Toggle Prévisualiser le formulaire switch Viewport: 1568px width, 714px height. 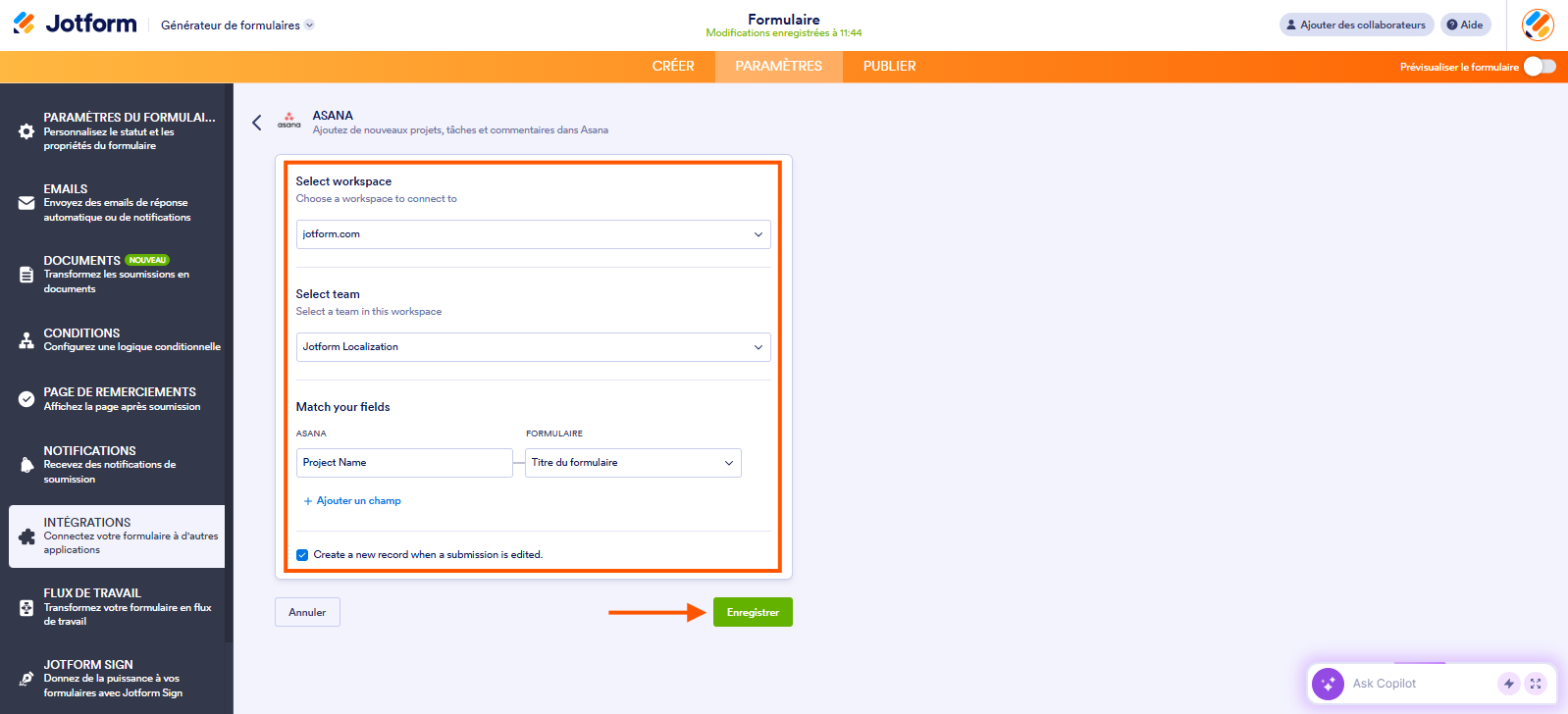(1540, 66)
